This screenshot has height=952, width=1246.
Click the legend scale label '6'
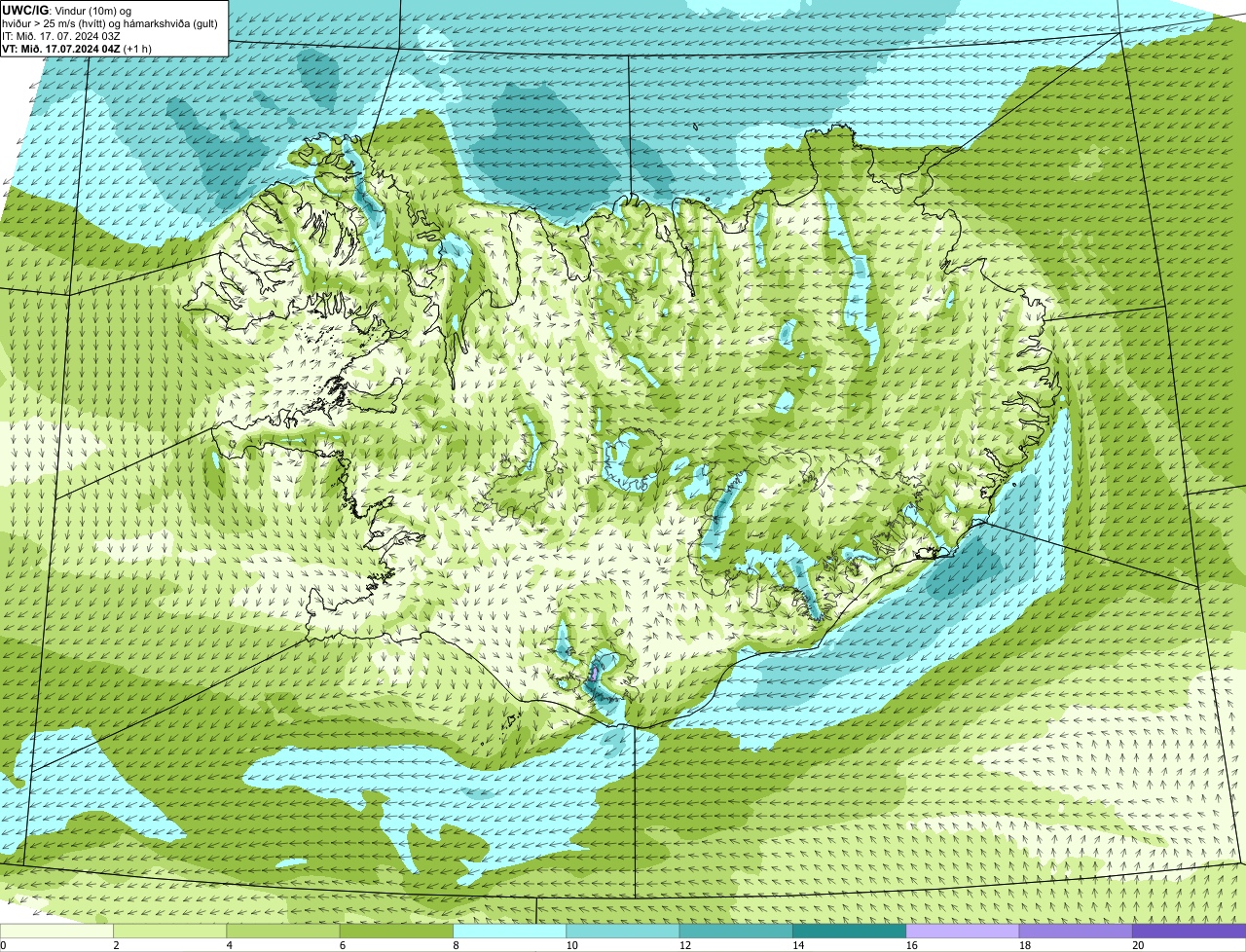[342, 944]
